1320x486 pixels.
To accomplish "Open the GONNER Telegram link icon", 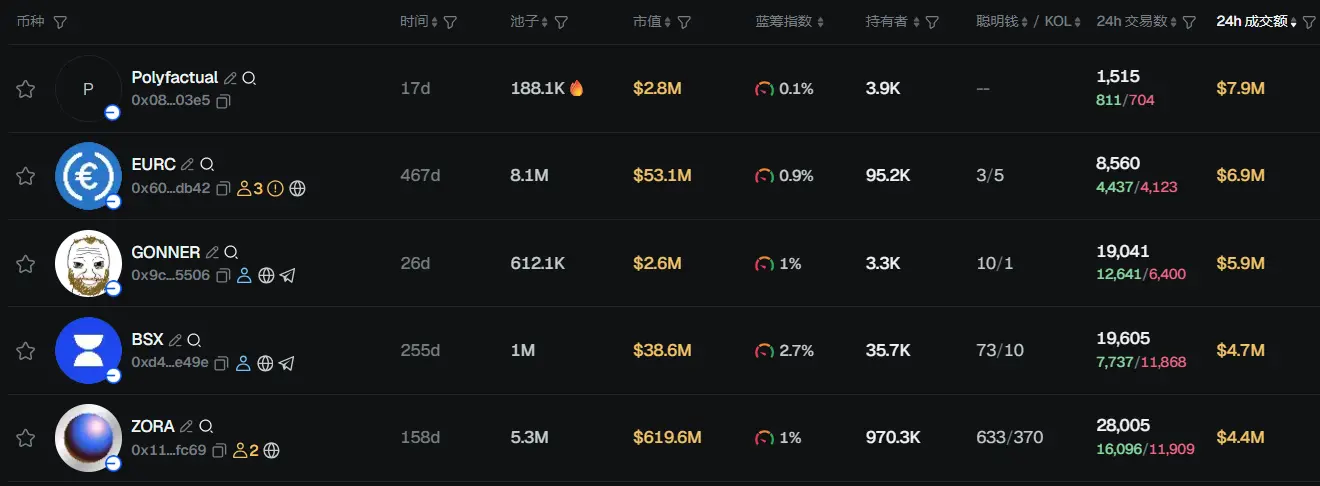I will pos(287,275).
